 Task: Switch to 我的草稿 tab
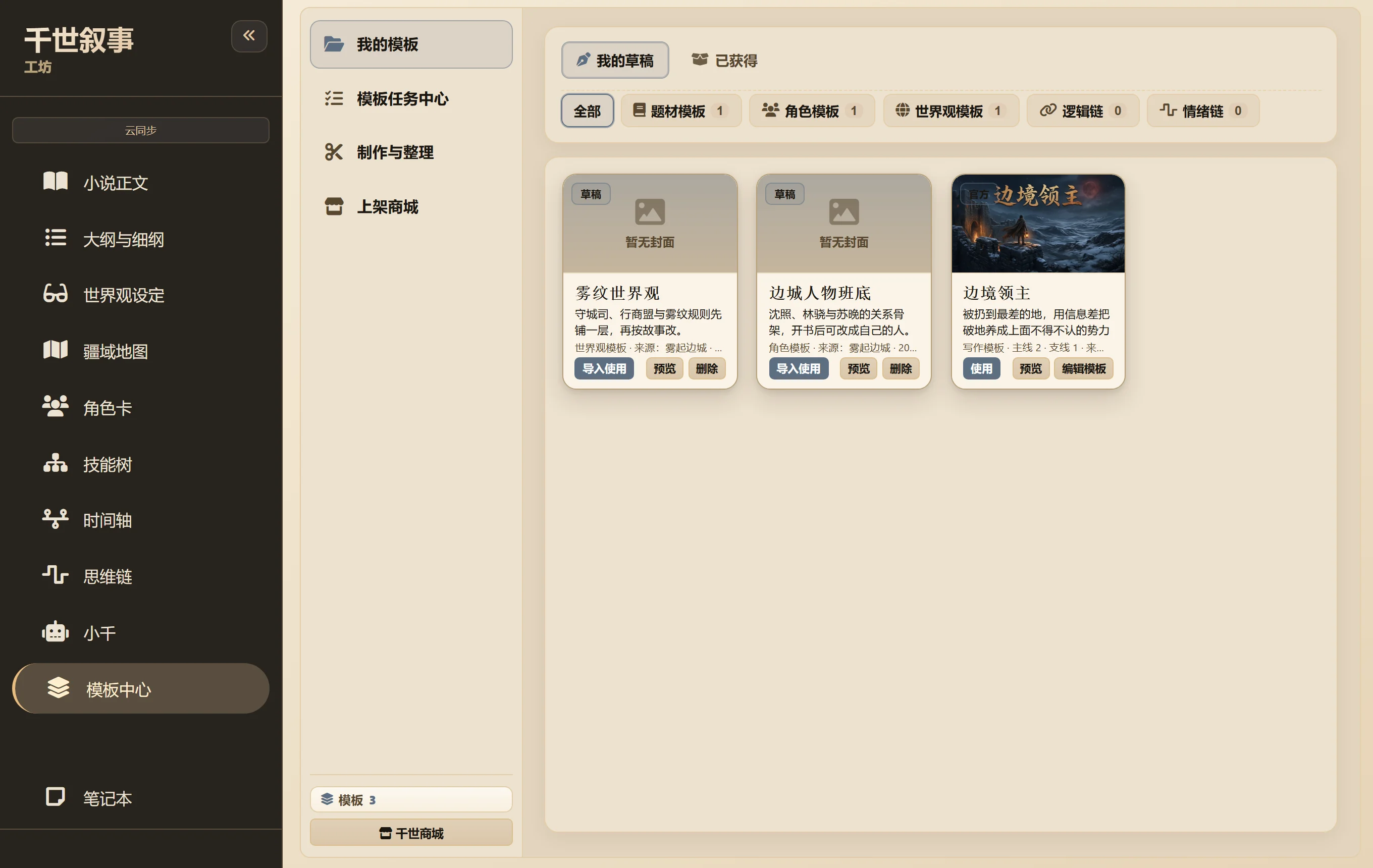click(x=615, y=60)
